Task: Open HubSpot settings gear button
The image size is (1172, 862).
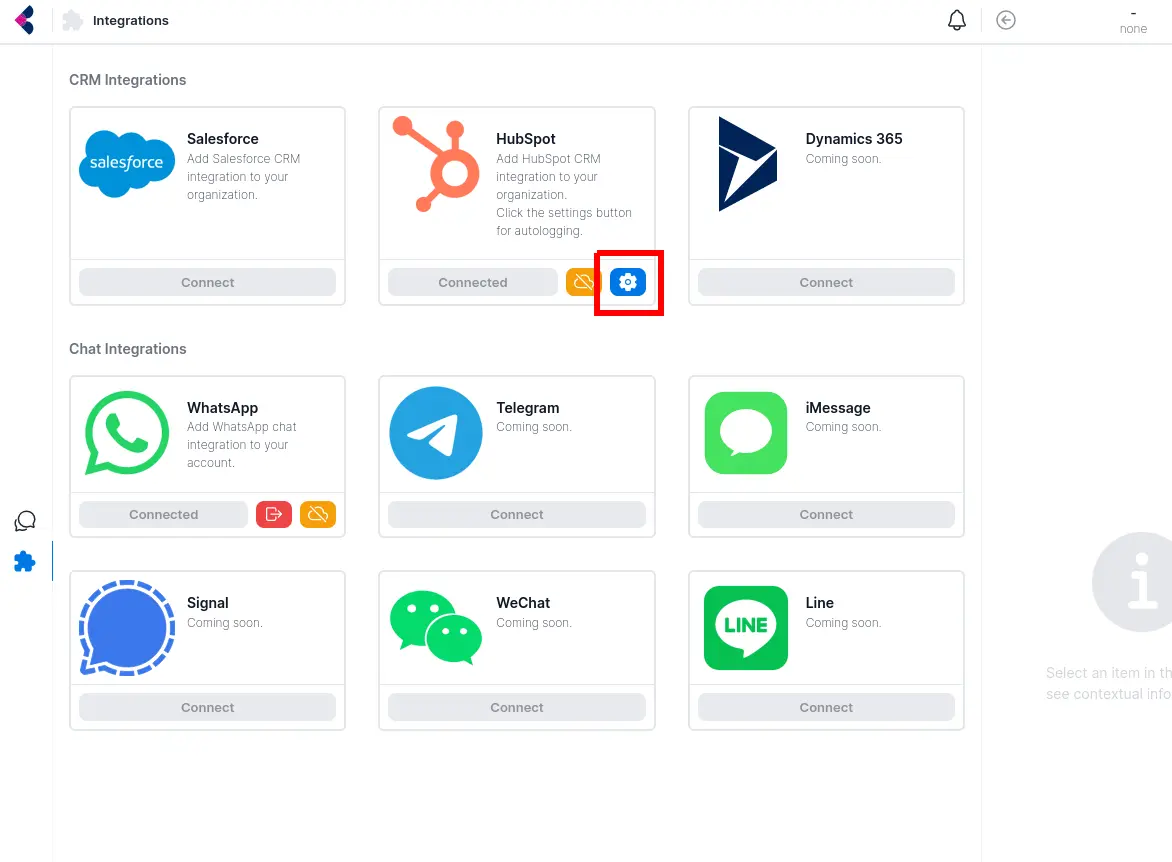Action: coord(628,282)
